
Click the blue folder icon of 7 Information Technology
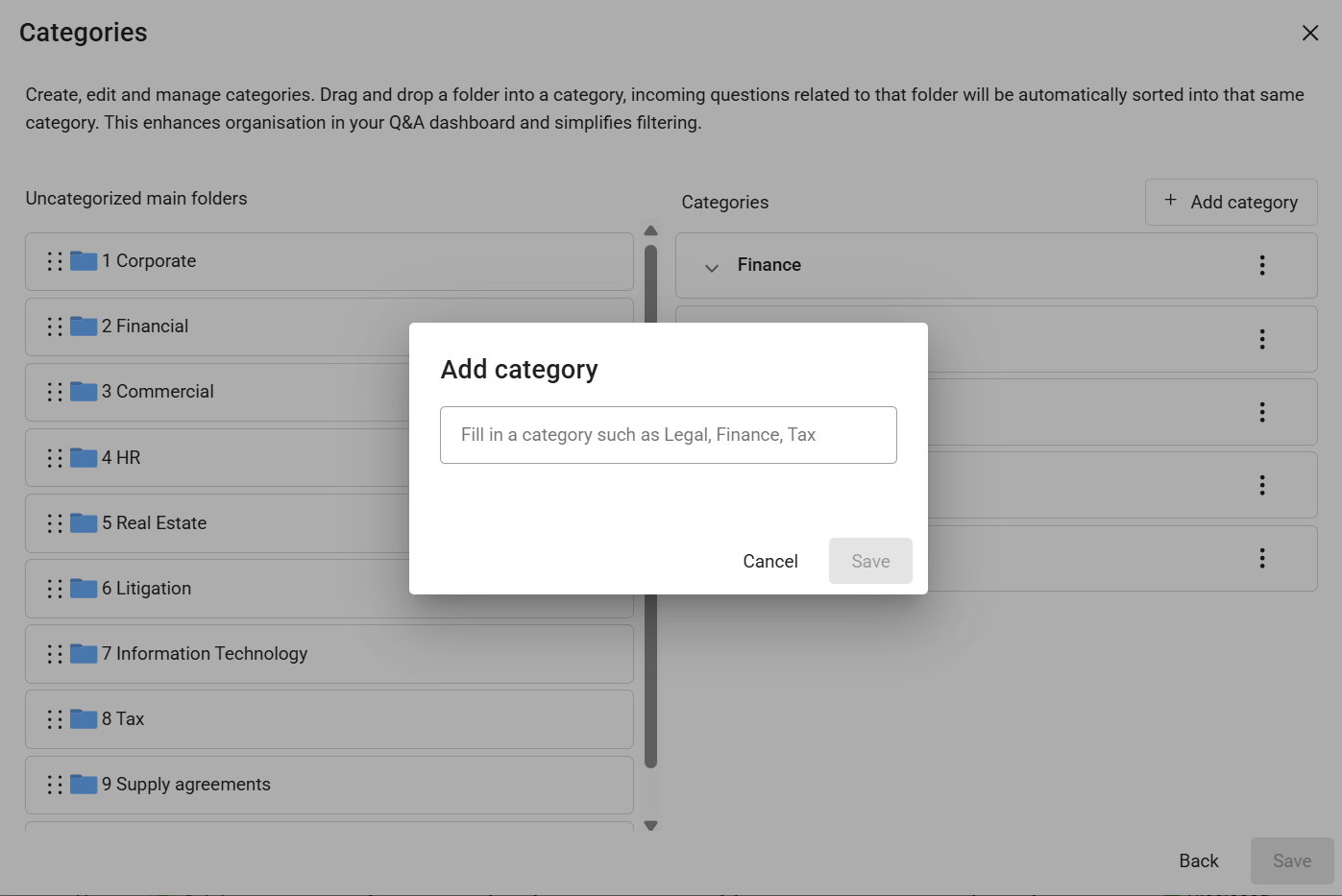pyautogui.click(x=84, y=654)
